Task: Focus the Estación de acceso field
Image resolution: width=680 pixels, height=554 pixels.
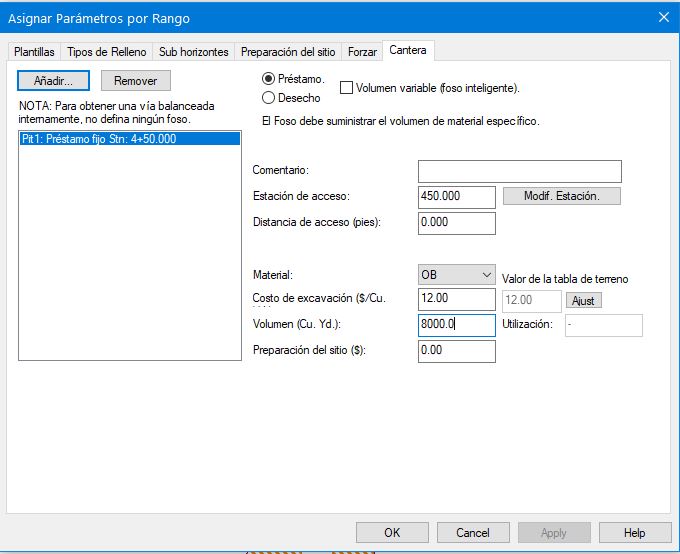Action: click(456, 197)
